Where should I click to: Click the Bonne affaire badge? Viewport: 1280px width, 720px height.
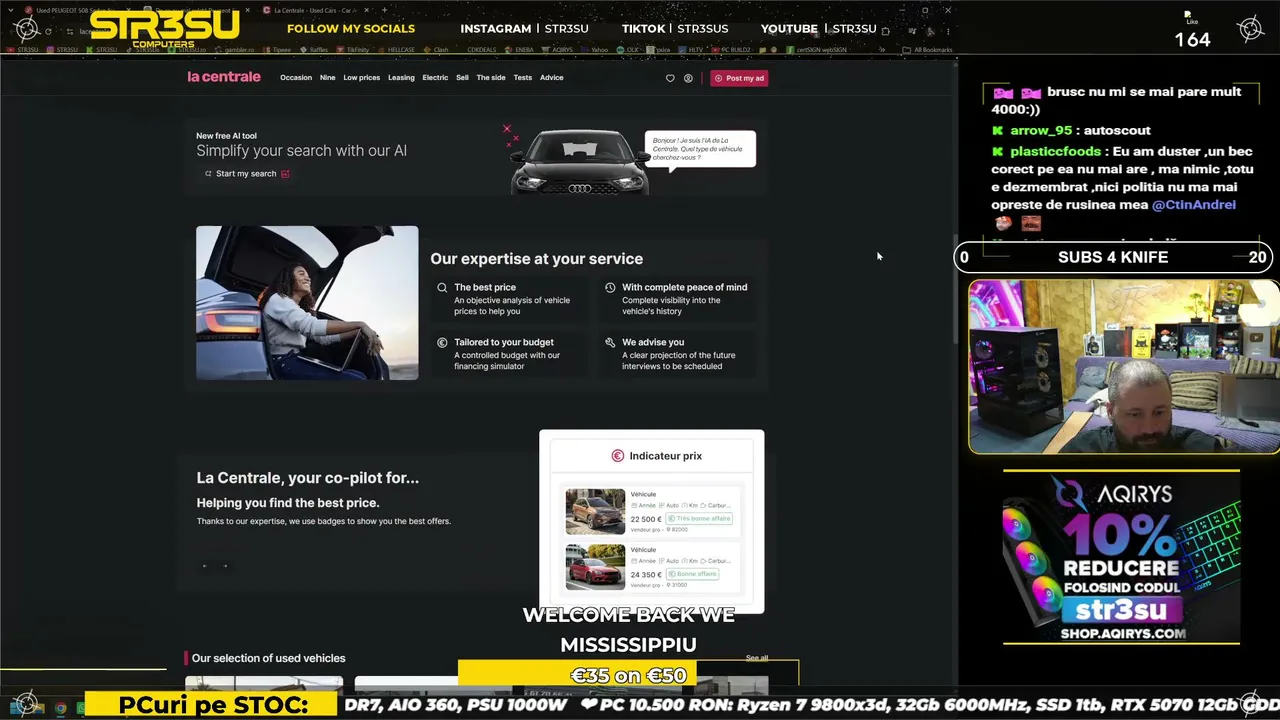pyautogui.click(x=692, y=574)
